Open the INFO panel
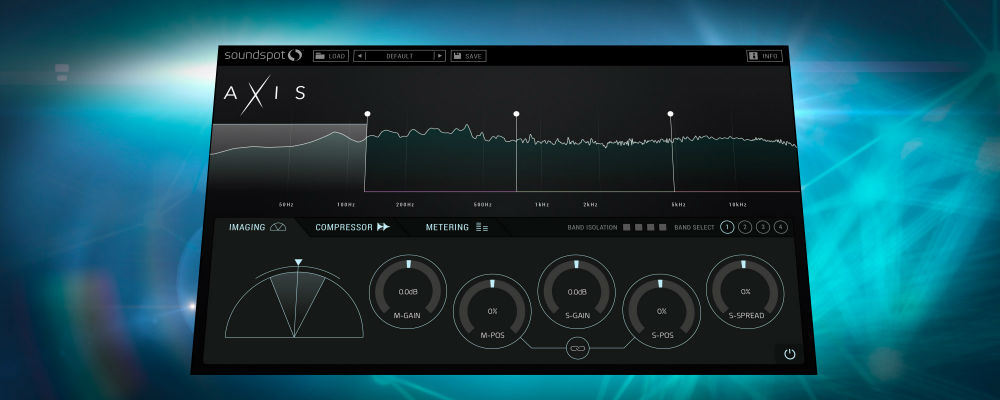This screenshot has width=1000, height=400. coord(765,56)
